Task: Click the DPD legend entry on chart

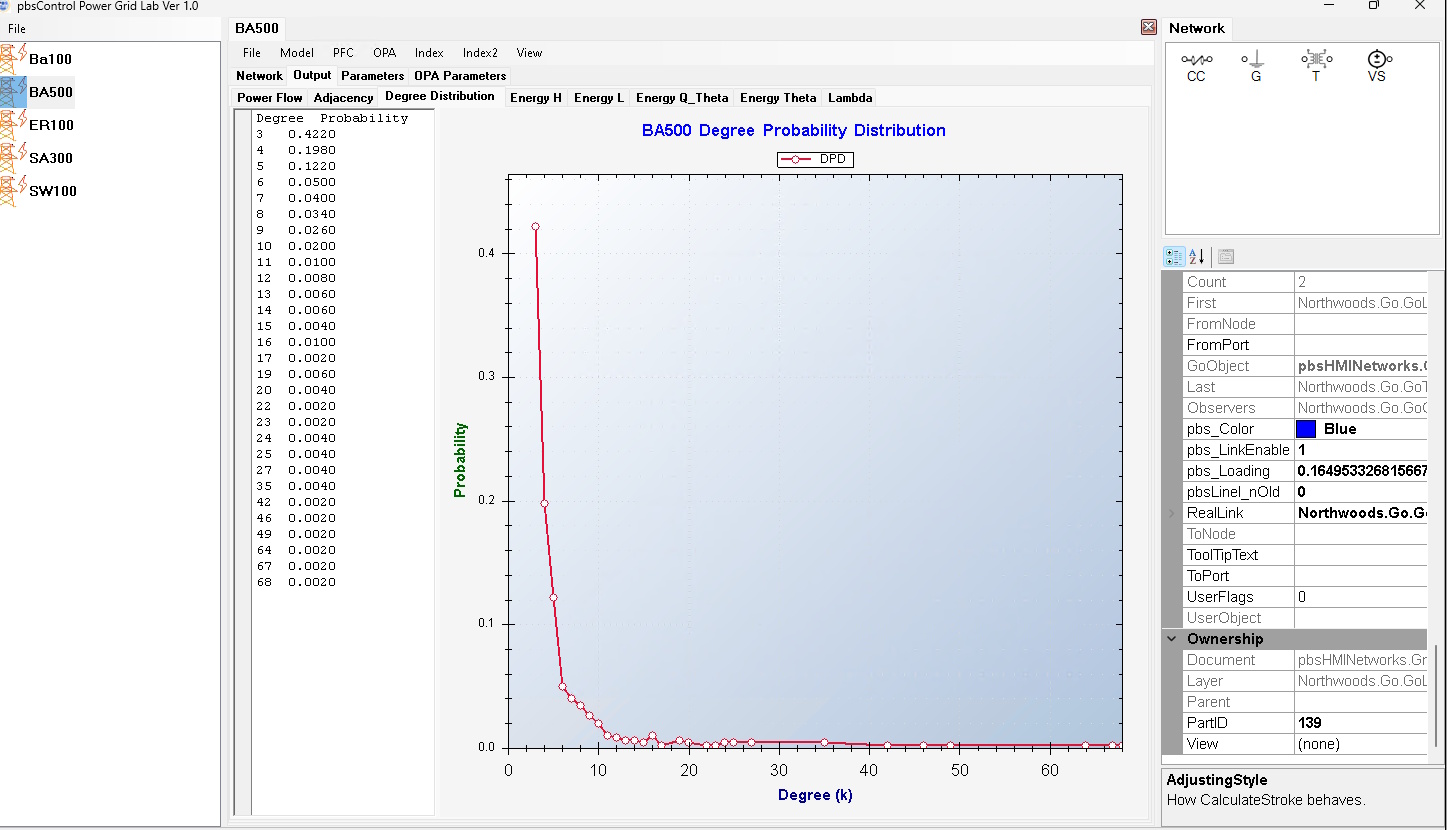Action: pos(816,159)
